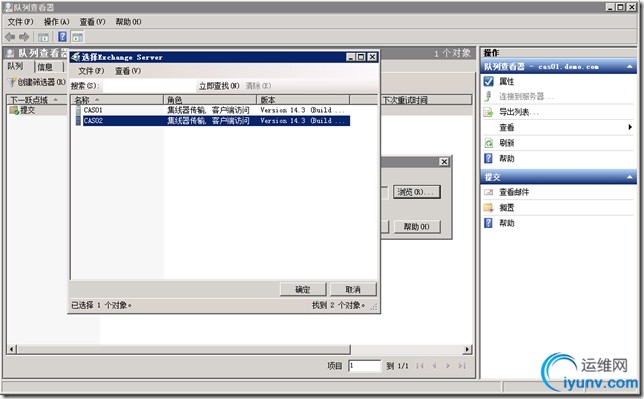Viewport: 644px width, 399px height.
Task: Click the 提交 queue row text
Action: click(28, 110)
